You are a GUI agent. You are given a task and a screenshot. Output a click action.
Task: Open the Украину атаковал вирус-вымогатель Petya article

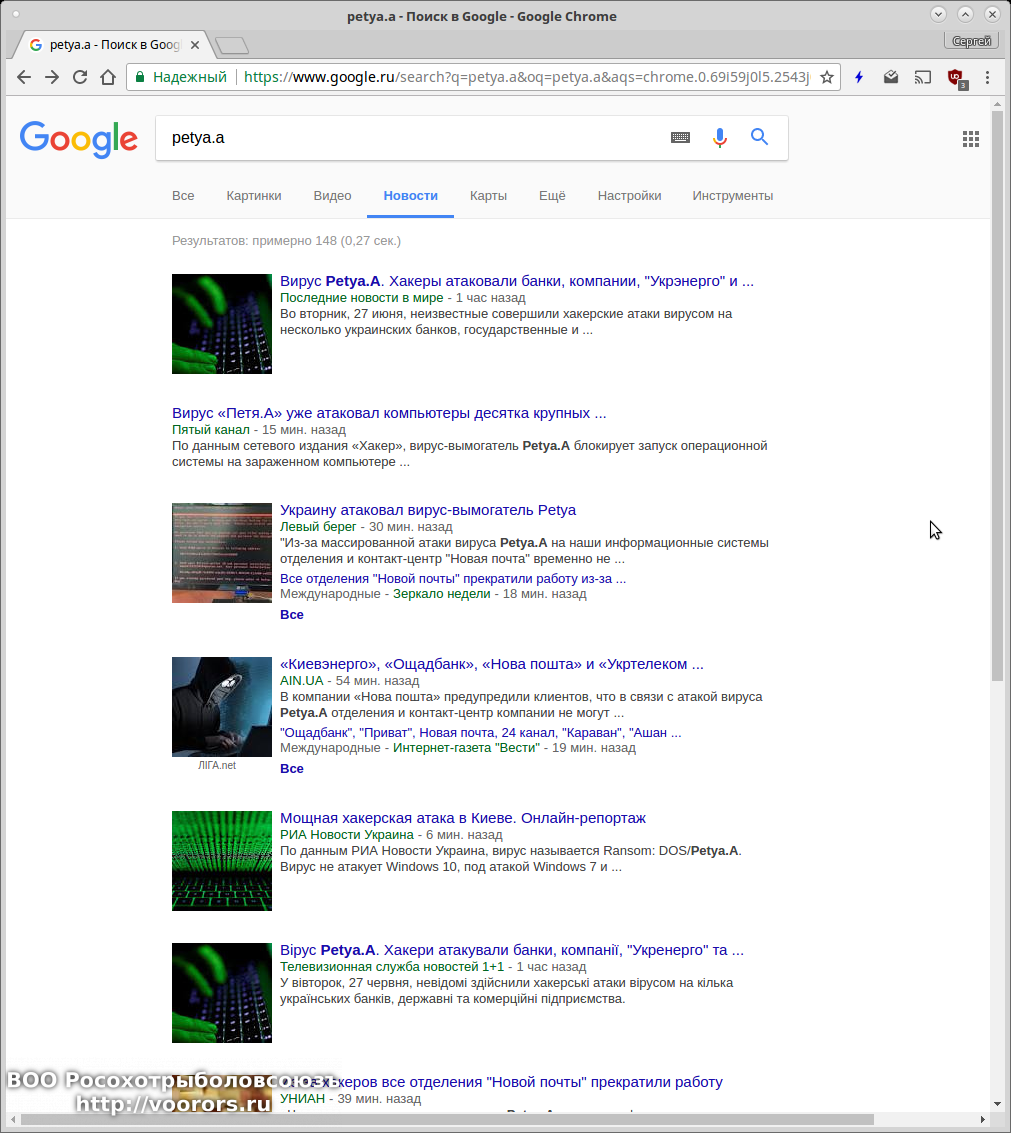click(x=428, y=510)
